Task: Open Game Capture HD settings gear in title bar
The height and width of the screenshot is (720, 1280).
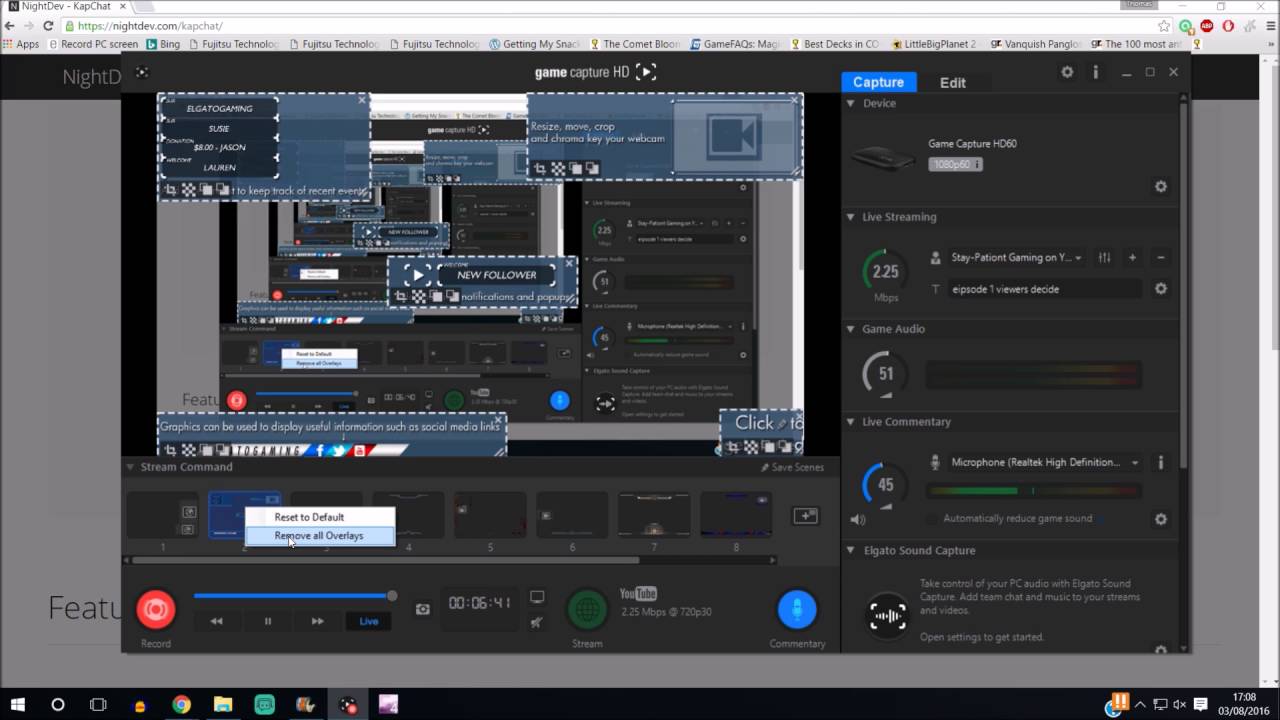Action: [x=1067, y=72]
